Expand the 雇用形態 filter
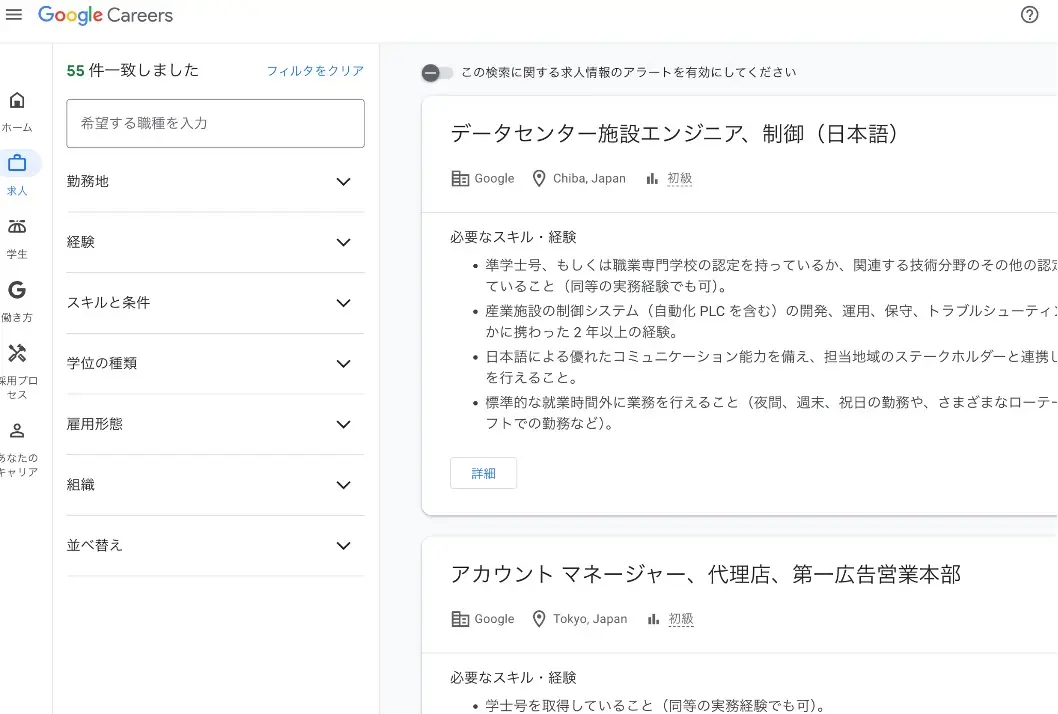The height and width of the screenshot is (714, 1058). [x=215, y=424]
